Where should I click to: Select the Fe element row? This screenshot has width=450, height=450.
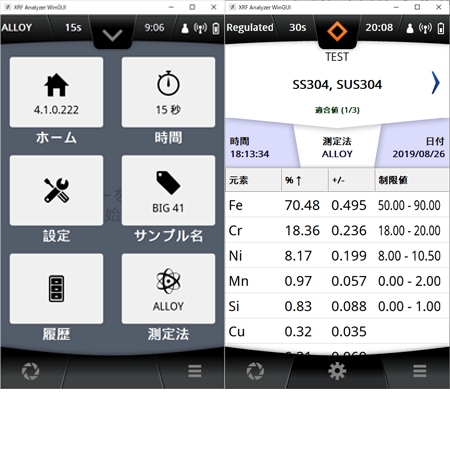(337, 205)
